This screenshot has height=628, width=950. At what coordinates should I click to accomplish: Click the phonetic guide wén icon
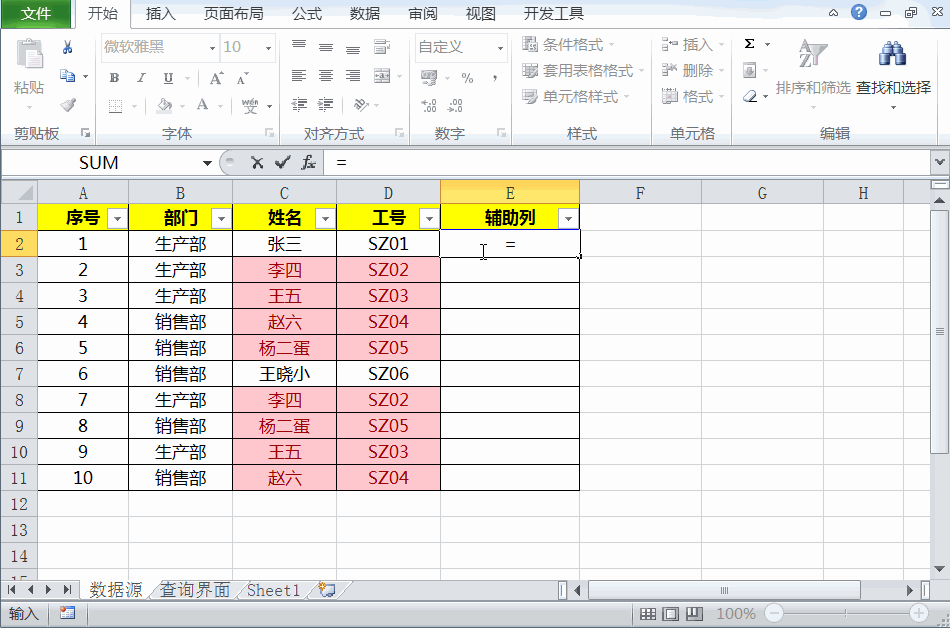(x=250, y=105)
